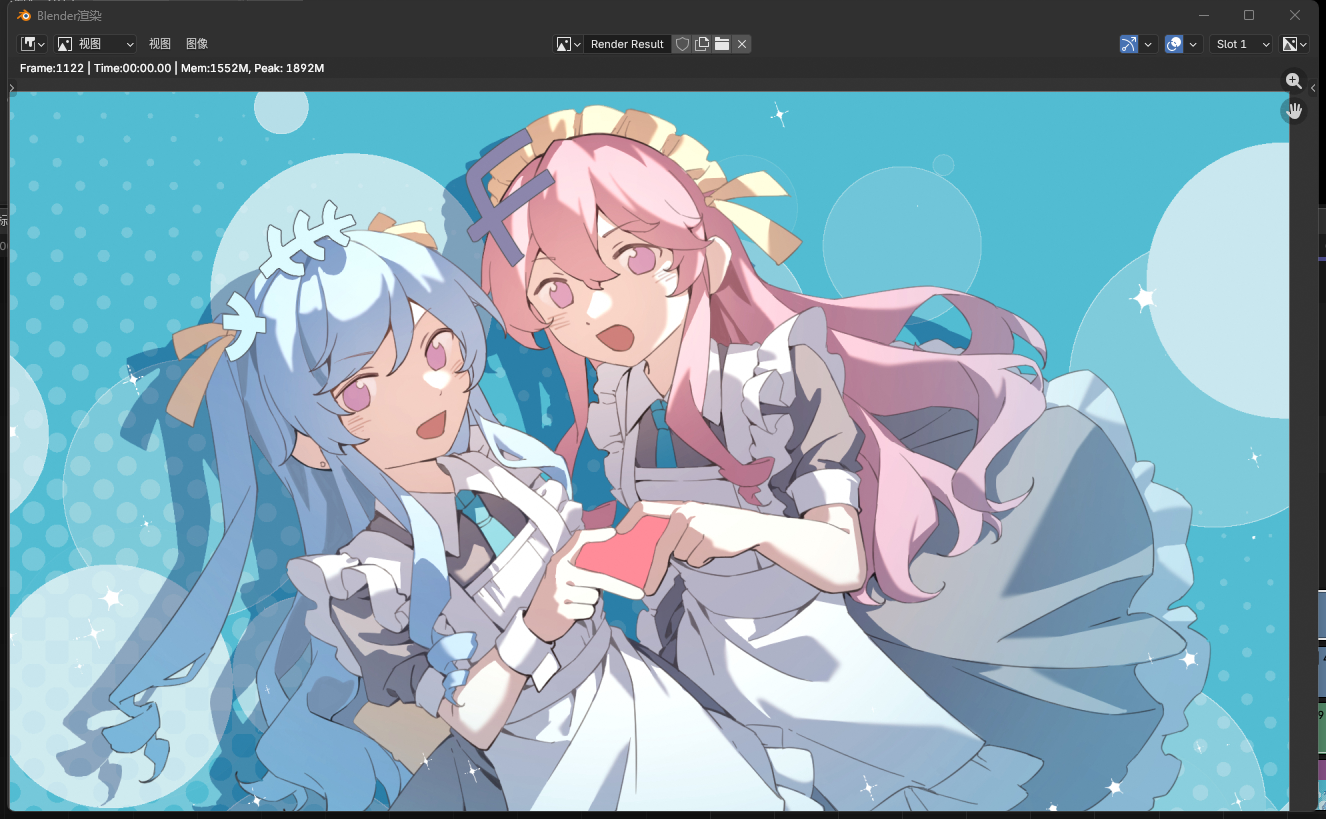Browse linked image datablock dropdown
Viewport: 1326px width, 819px height.
[569, 44]
